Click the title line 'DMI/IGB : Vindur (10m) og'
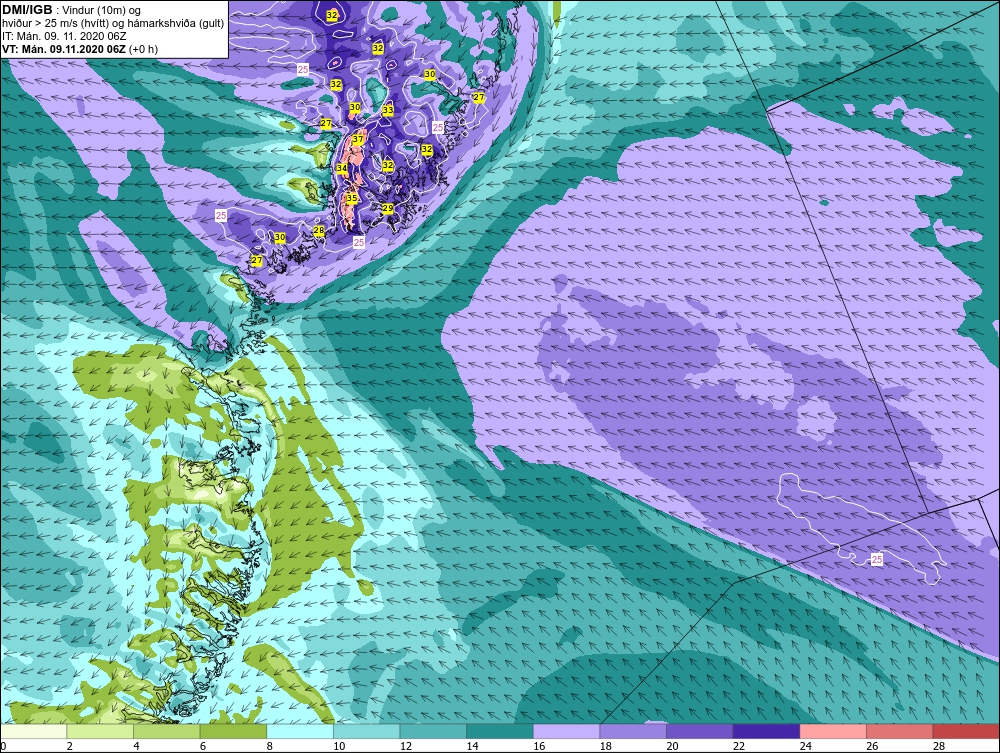Viewport: 1000px width, 753px height. (71, 10)
